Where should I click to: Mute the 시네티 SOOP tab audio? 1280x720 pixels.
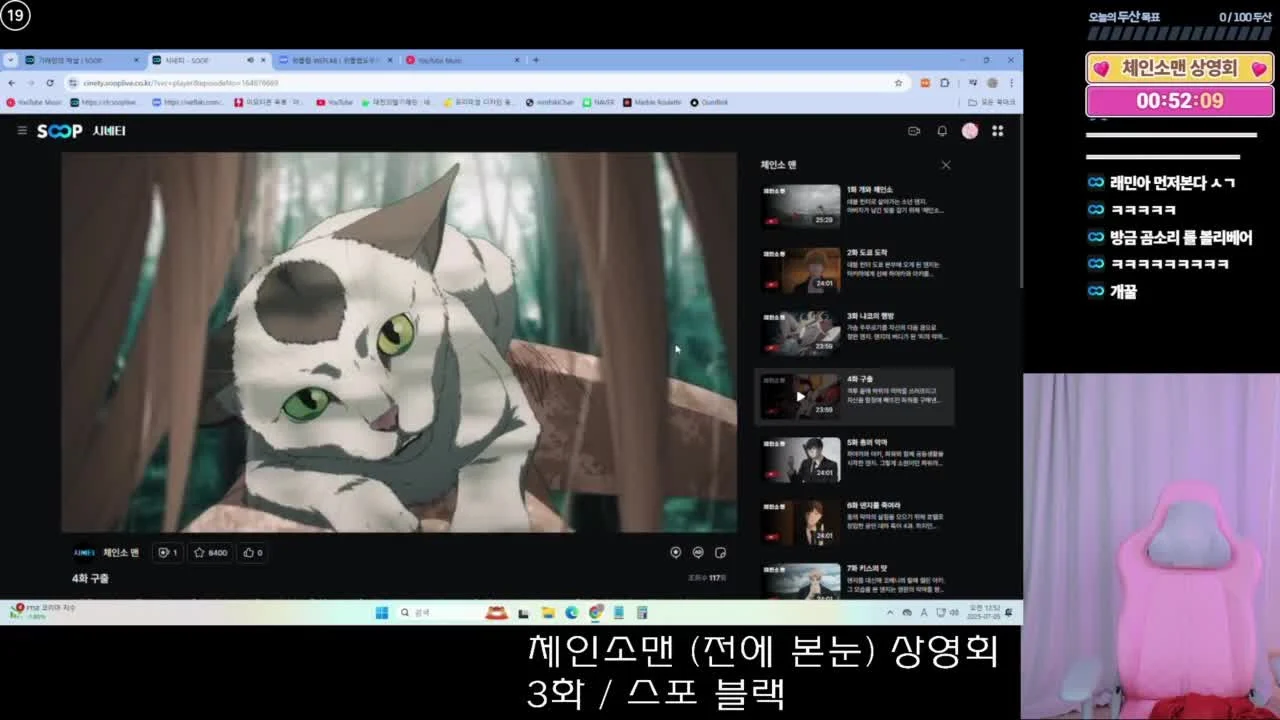point(250,60)
